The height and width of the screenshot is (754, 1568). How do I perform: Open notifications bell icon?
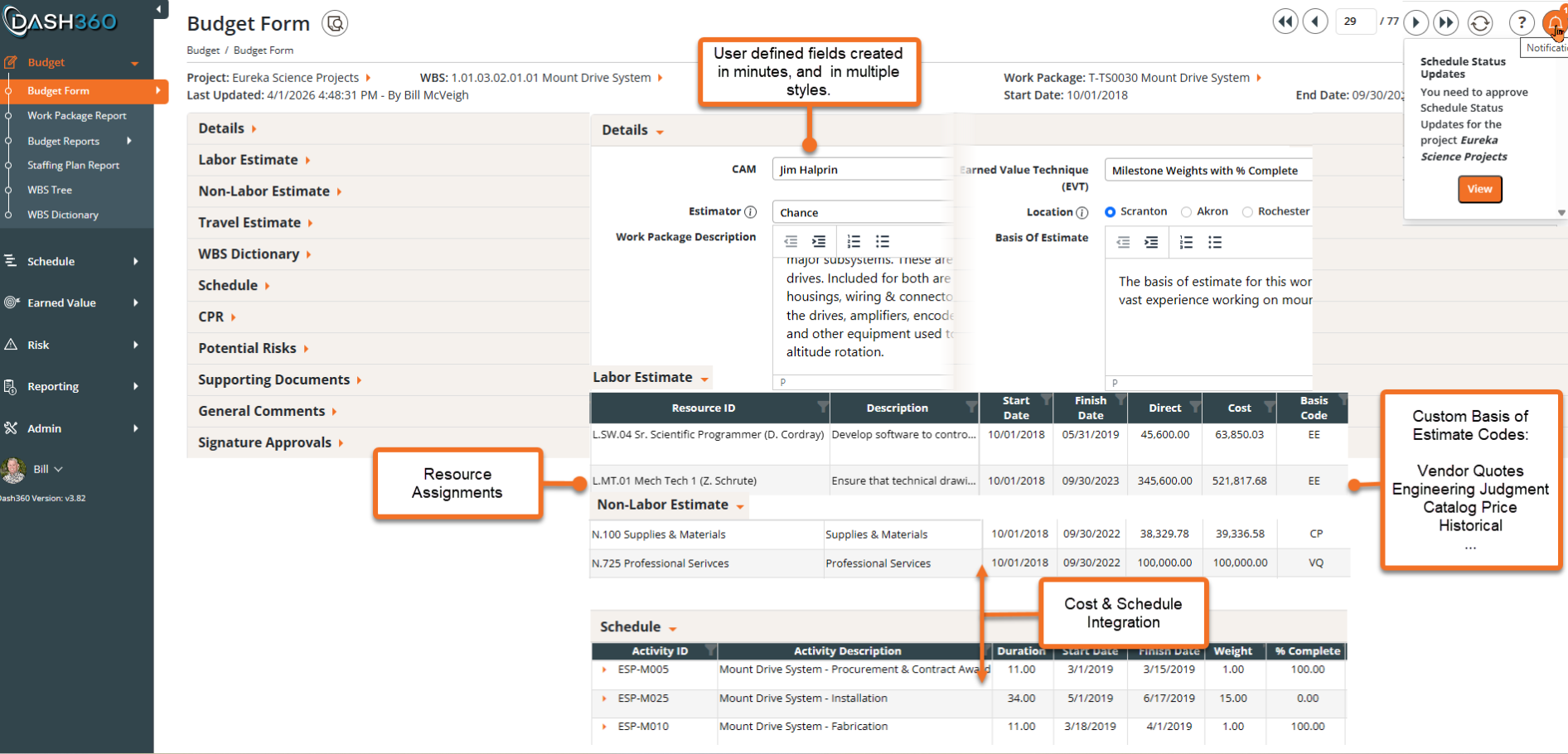1556,22
